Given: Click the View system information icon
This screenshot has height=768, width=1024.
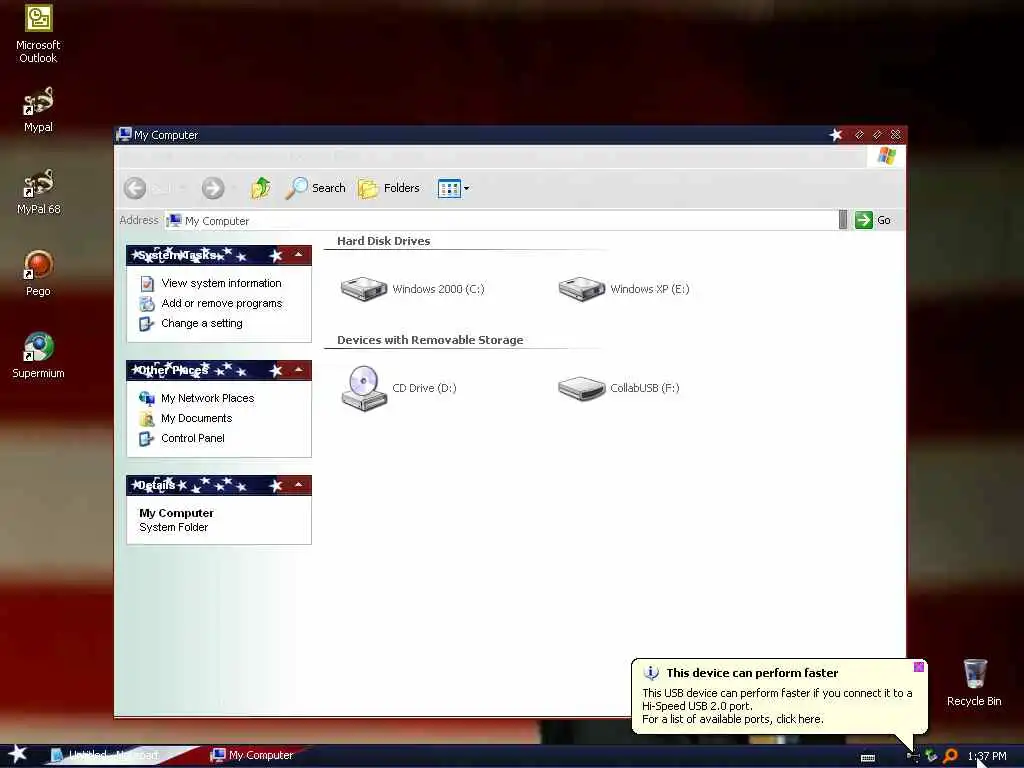Looking at the screenshot, I should point(147,283).
